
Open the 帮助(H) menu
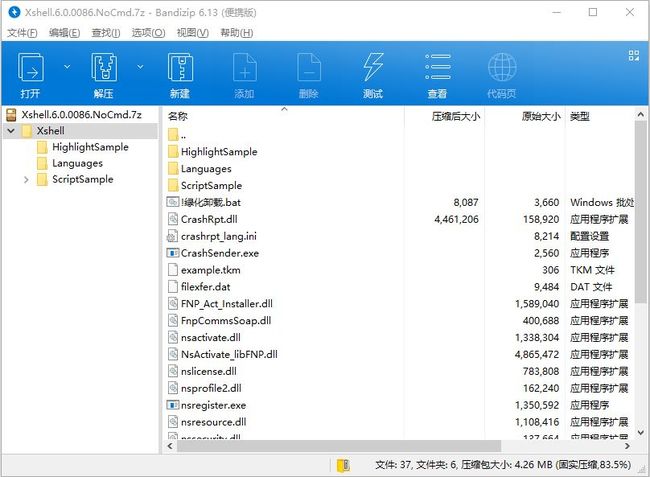coord(236,33)
